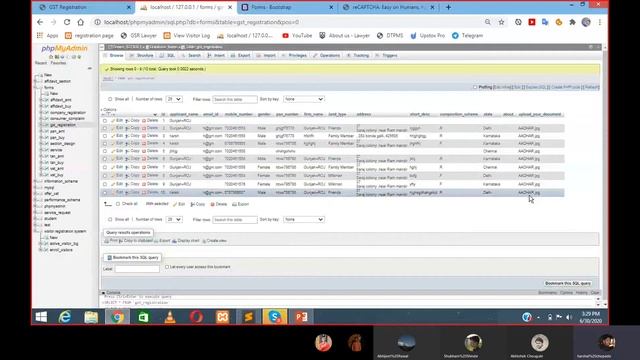
Task: Edit the checked rows via With selected Edit
Action: point(179,204)
